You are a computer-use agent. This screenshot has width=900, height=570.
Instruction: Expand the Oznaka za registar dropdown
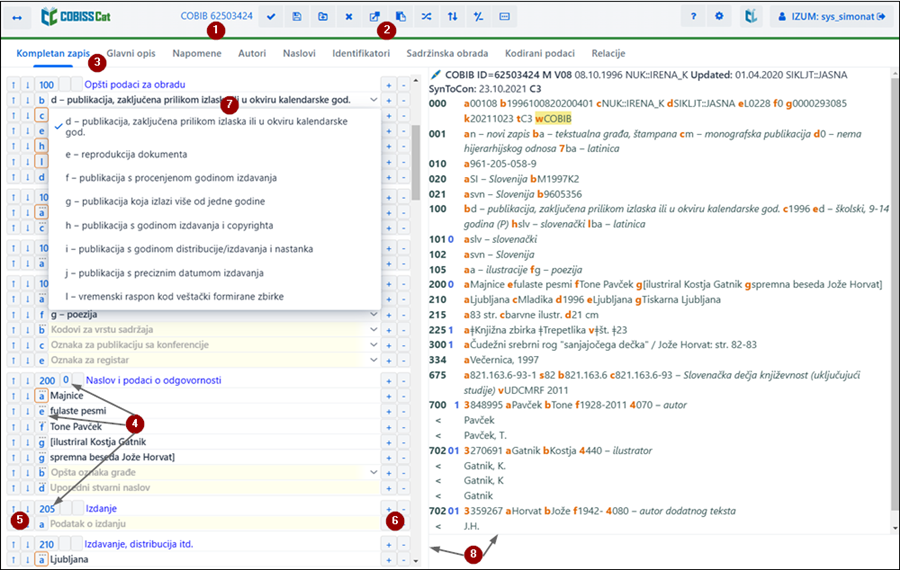tap(374, 360)
